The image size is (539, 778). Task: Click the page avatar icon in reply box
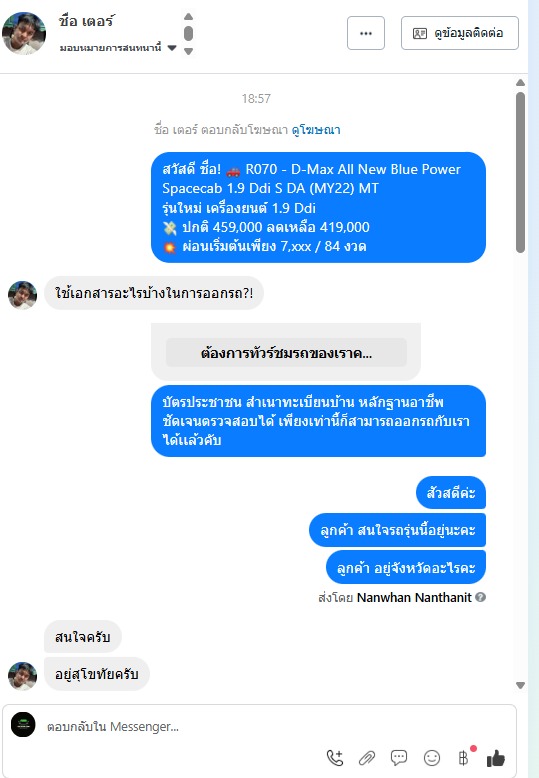tap(23, 724)
